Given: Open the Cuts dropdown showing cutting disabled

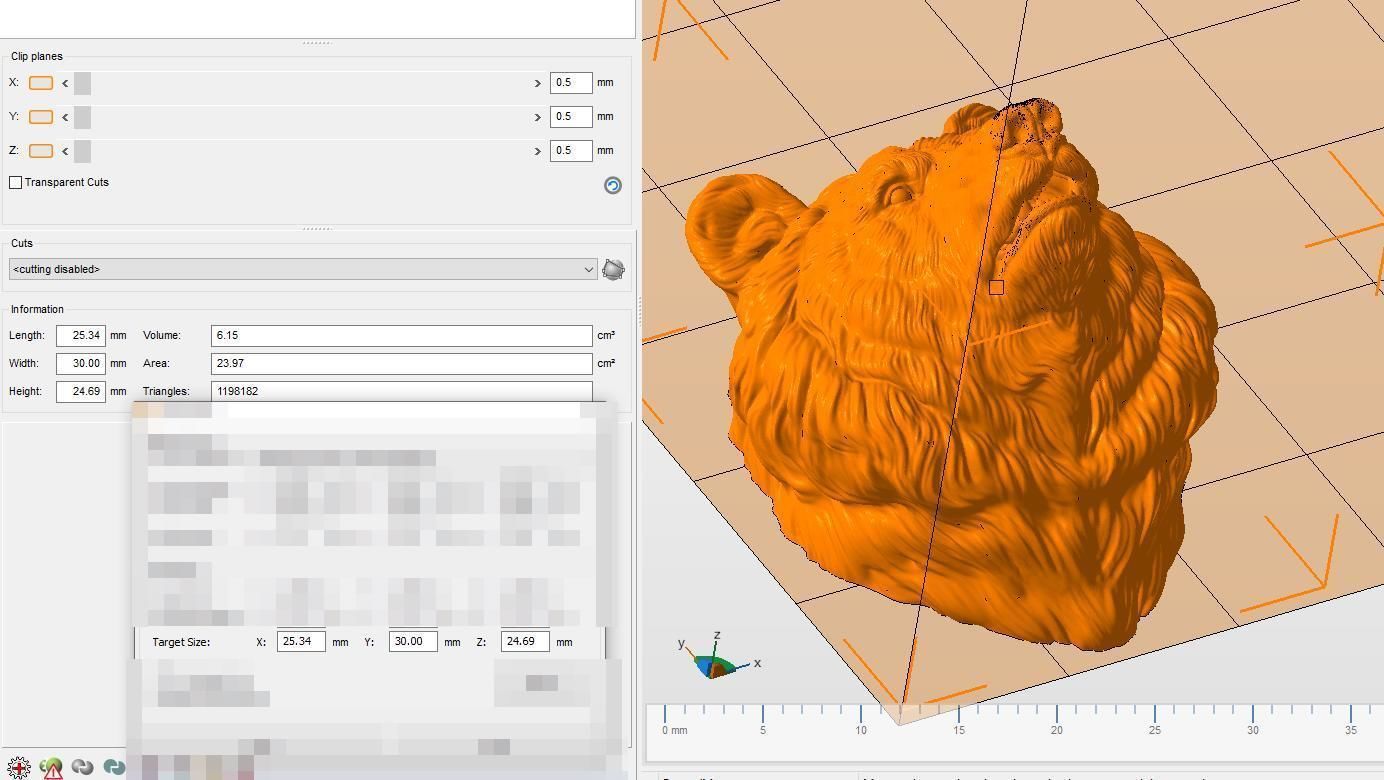Looking at the screenshot, I should [x=303, y=269].
